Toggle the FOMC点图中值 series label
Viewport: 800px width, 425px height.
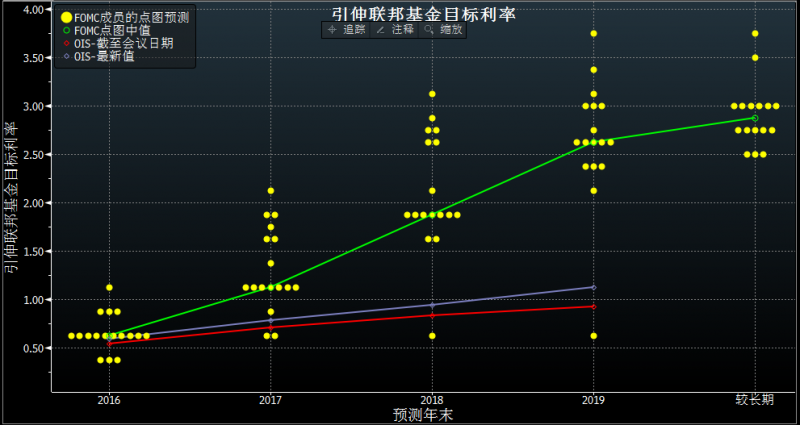(x=112, y=31)
